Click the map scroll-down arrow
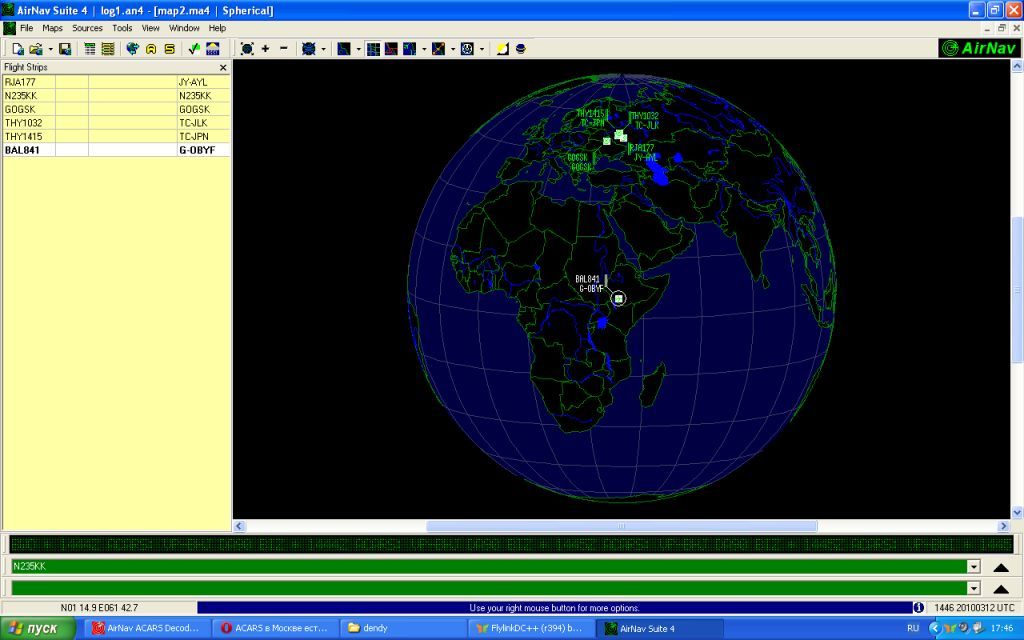Viewport: 1024px width, 640px height. point(1017,513)
